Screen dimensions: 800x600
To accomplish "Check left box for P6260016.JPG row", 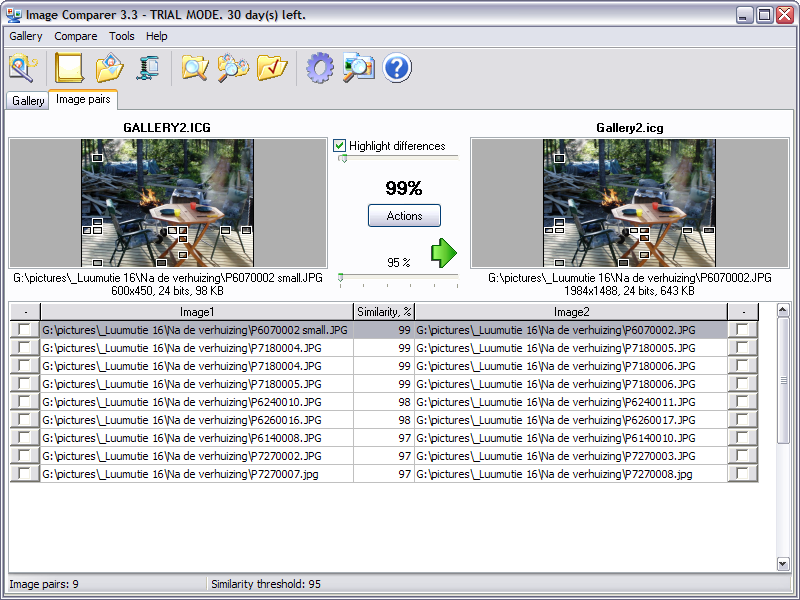I will point(24,419).
